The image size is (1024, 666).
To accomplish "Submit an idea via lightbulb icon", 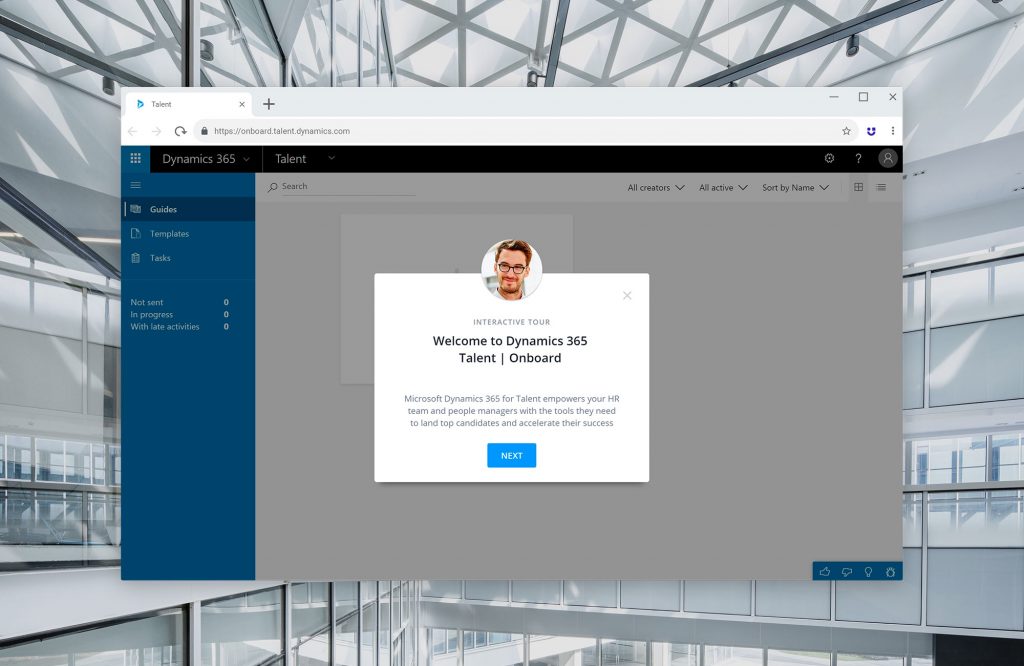I will tap(869, 571).
